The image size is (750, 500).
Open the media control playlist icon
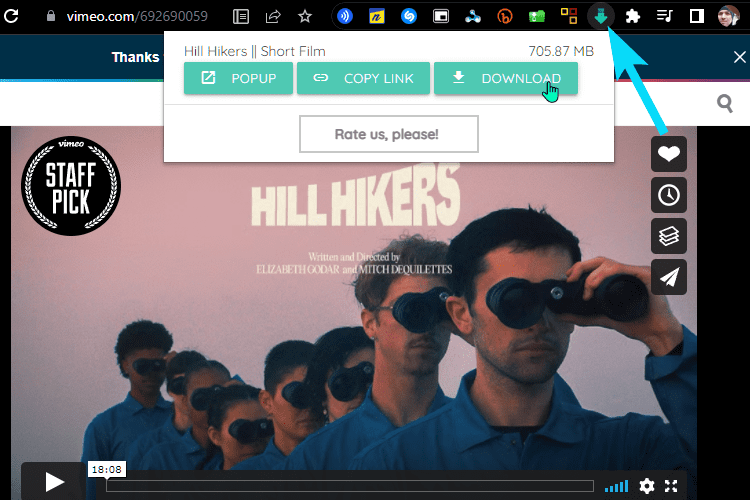pyautogui.click(x=664, y=16)
